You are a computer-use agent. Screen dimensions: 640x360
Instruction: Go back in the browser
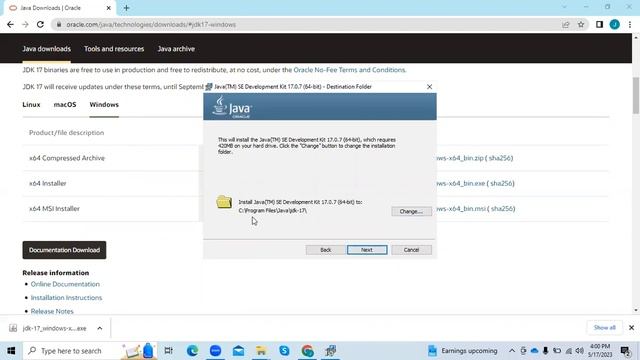(10, 24)
